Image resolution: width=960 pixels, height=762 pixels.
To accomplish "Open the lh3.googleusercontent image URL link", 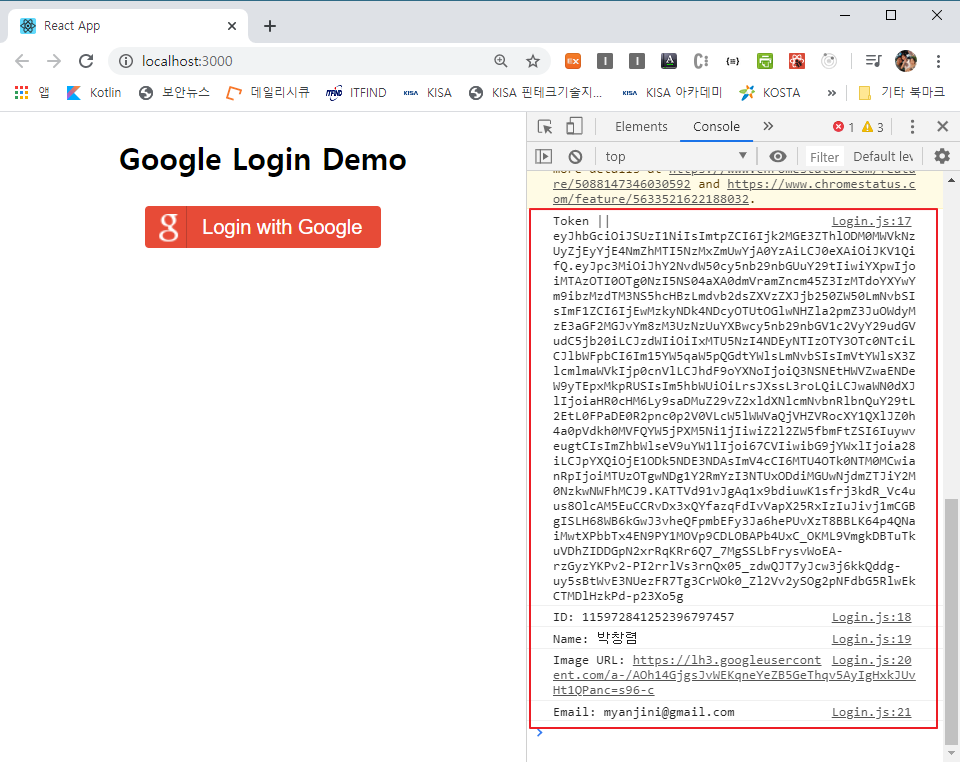I will [734, 675].
